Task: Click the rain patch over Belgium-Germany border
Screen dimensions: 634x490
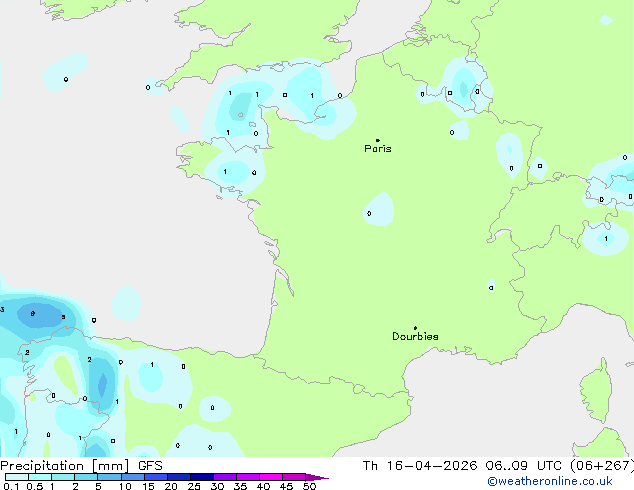Action: tap(463, 87)
